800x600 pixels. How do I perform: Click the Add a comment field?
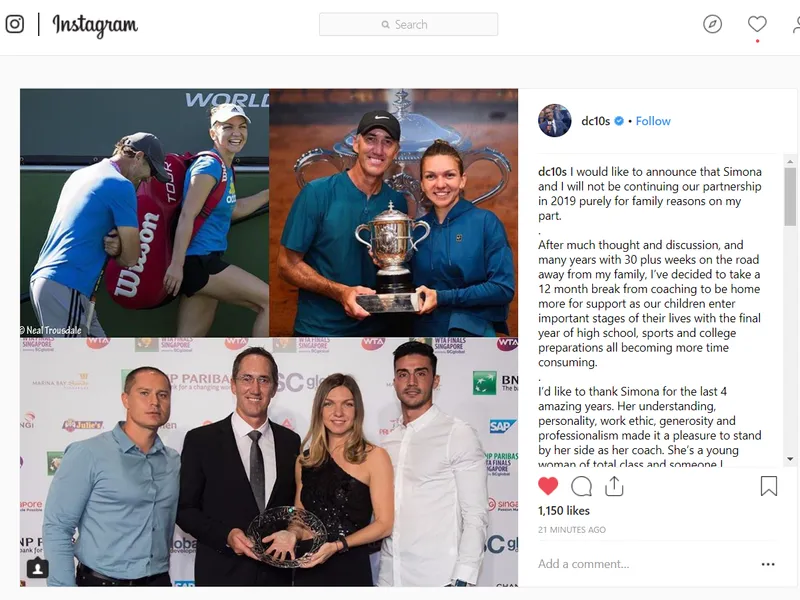pyautogui.click(x=643, y=564)
